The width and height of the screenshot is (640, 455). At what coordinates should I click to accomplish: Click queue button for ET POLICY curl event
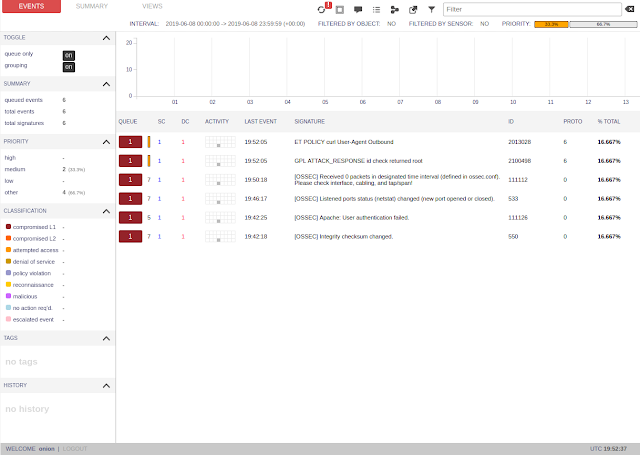pyautogui.click(x=130, y=142)
